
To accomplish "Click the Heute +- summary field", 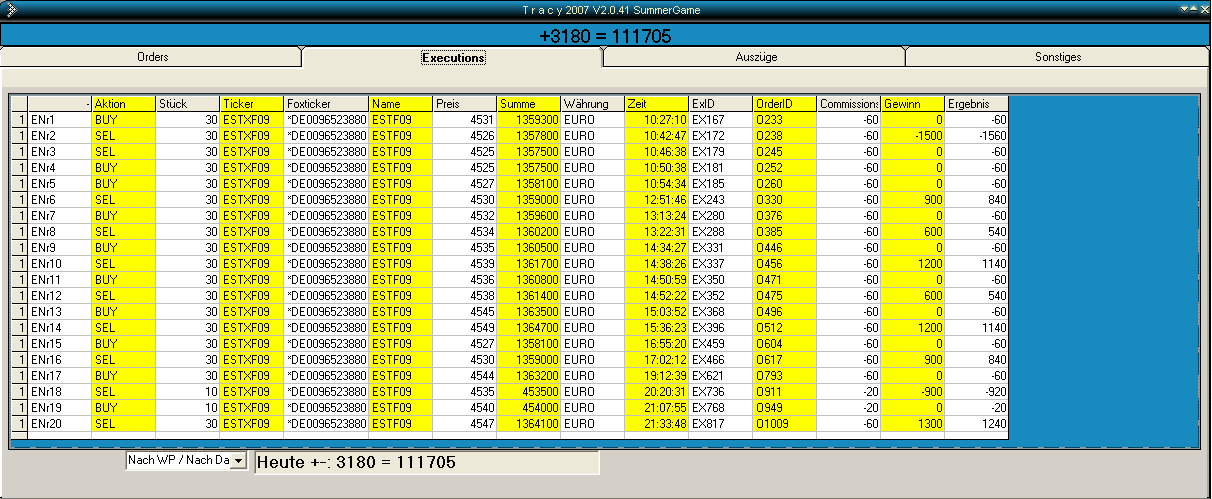I will tap(427, 462).
